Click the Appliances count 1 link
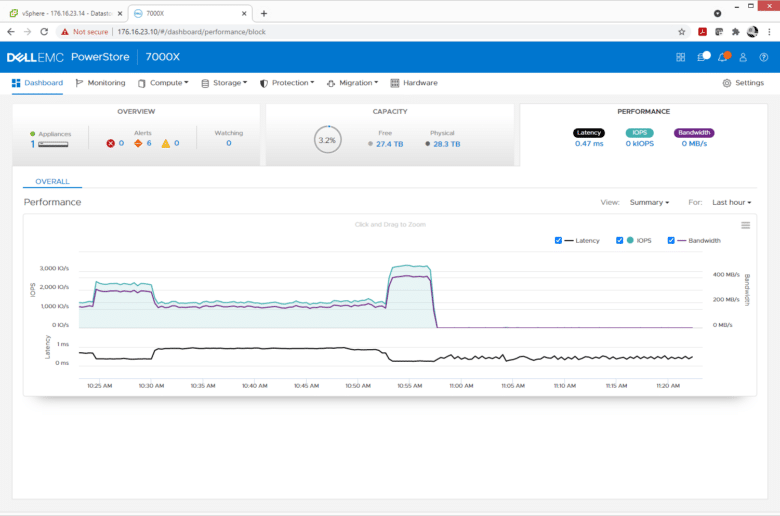The width and height of the screenshot is (780, 516). pyautogui.click(x=33, y=144)
